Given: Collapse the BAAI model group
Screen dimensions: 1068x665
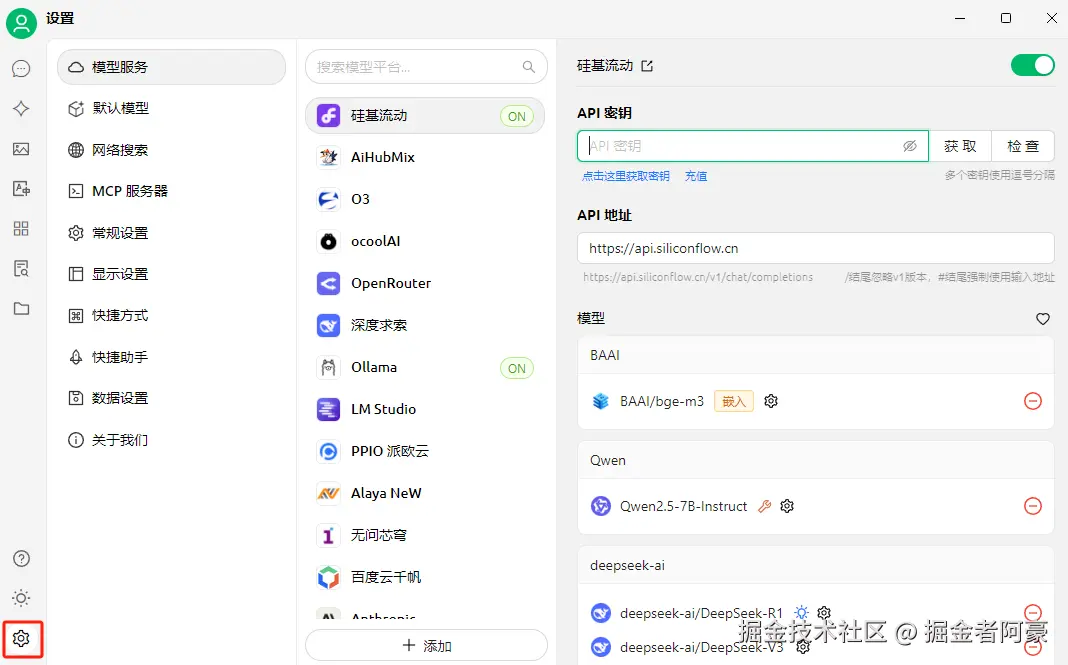Looking at the screenshot, I should tap(816, 356).
